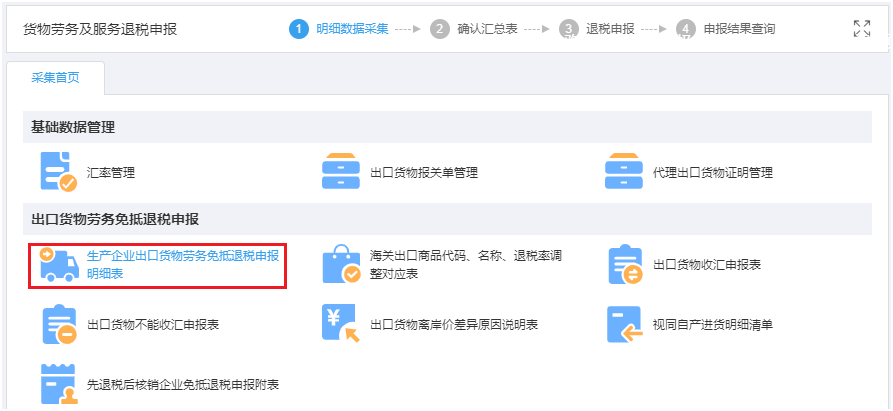Image resolution: width=893 pixels, height=411 pixels.
Task: Open the 视同自产进货明细清单 link
Action: pos(713,325)
